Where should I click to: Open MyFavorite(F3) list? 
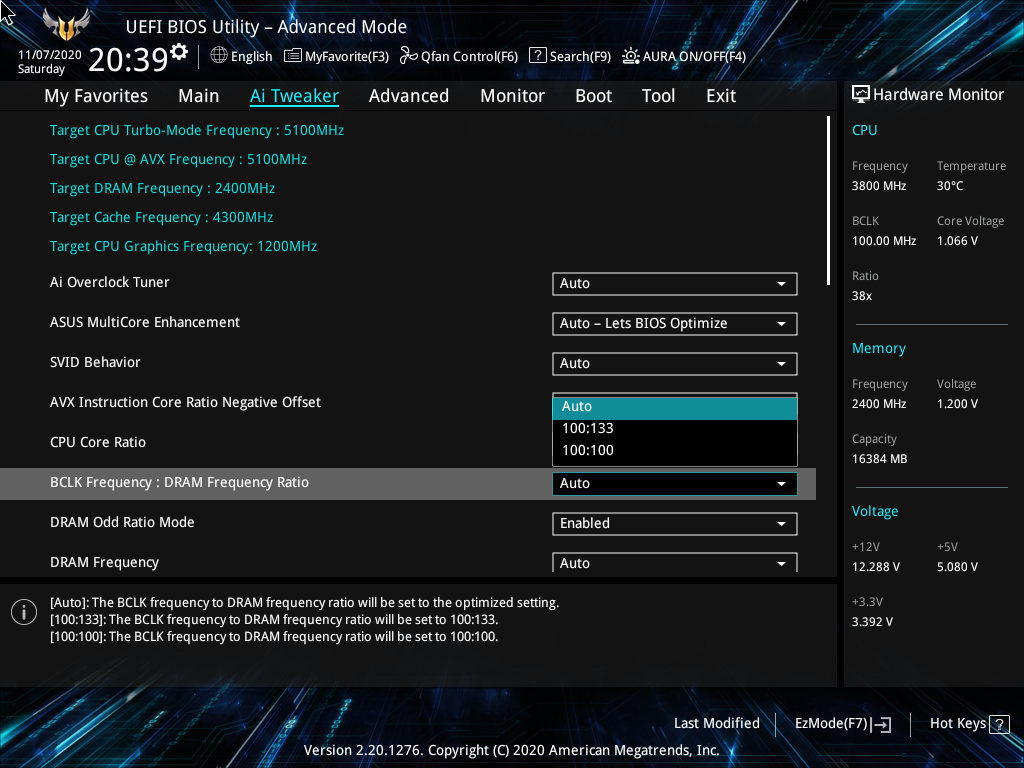(x=336, y=56)
